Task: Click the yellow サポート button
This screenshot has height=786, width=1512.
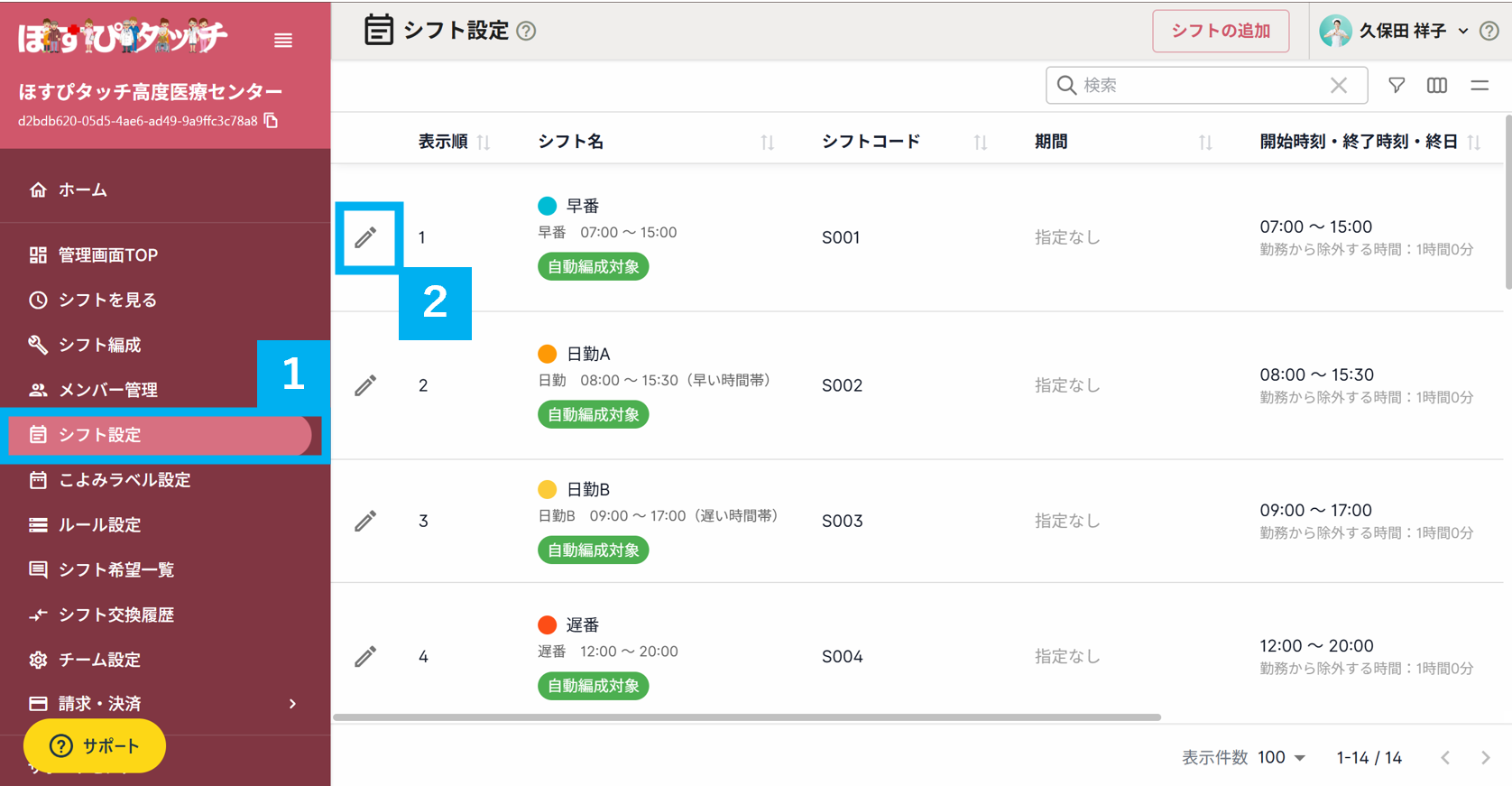Action: point(95,745)
